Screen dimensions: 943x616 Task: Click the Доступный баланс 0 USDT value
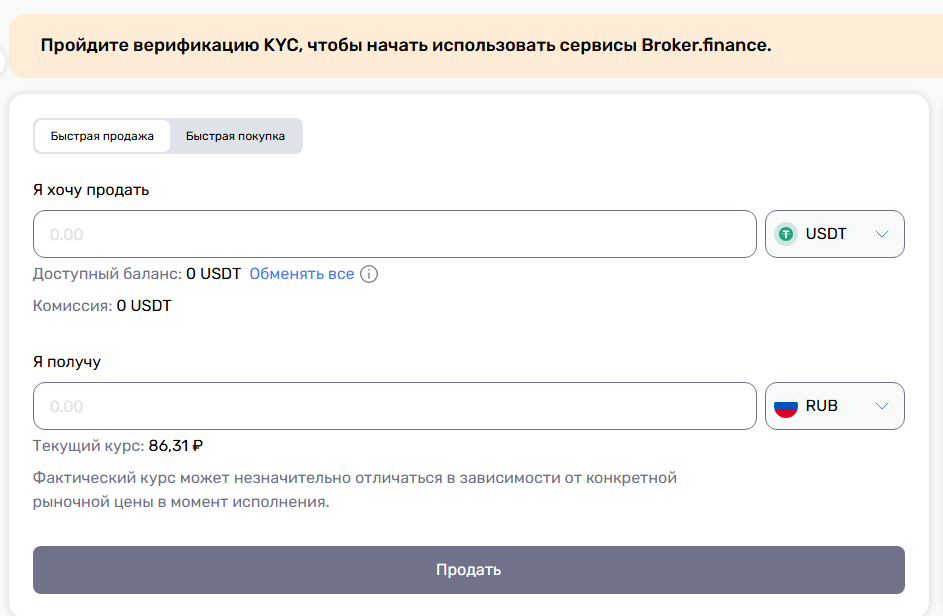click(x=213, y=274)
